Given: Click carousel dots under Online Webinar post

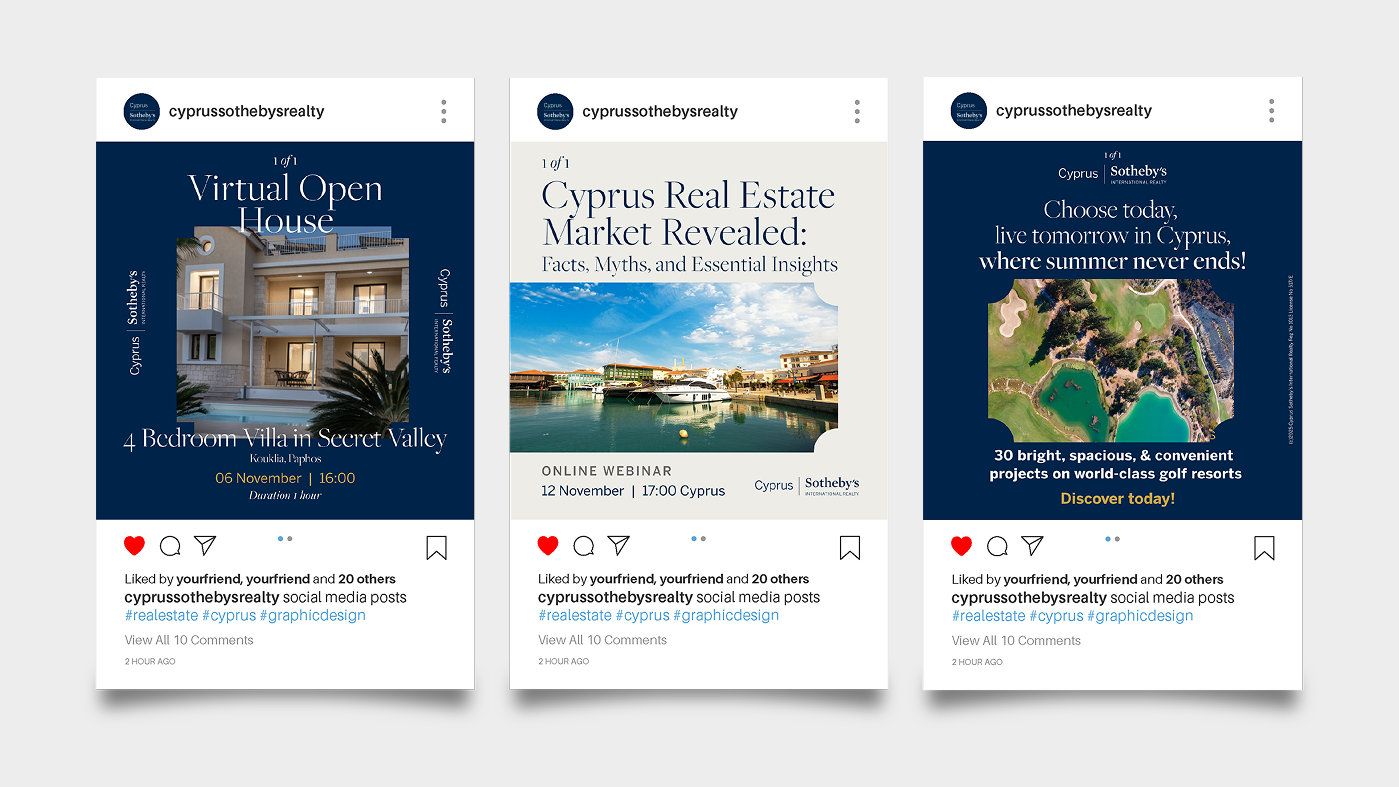Looking at the screenshot, I should point(698,539).
